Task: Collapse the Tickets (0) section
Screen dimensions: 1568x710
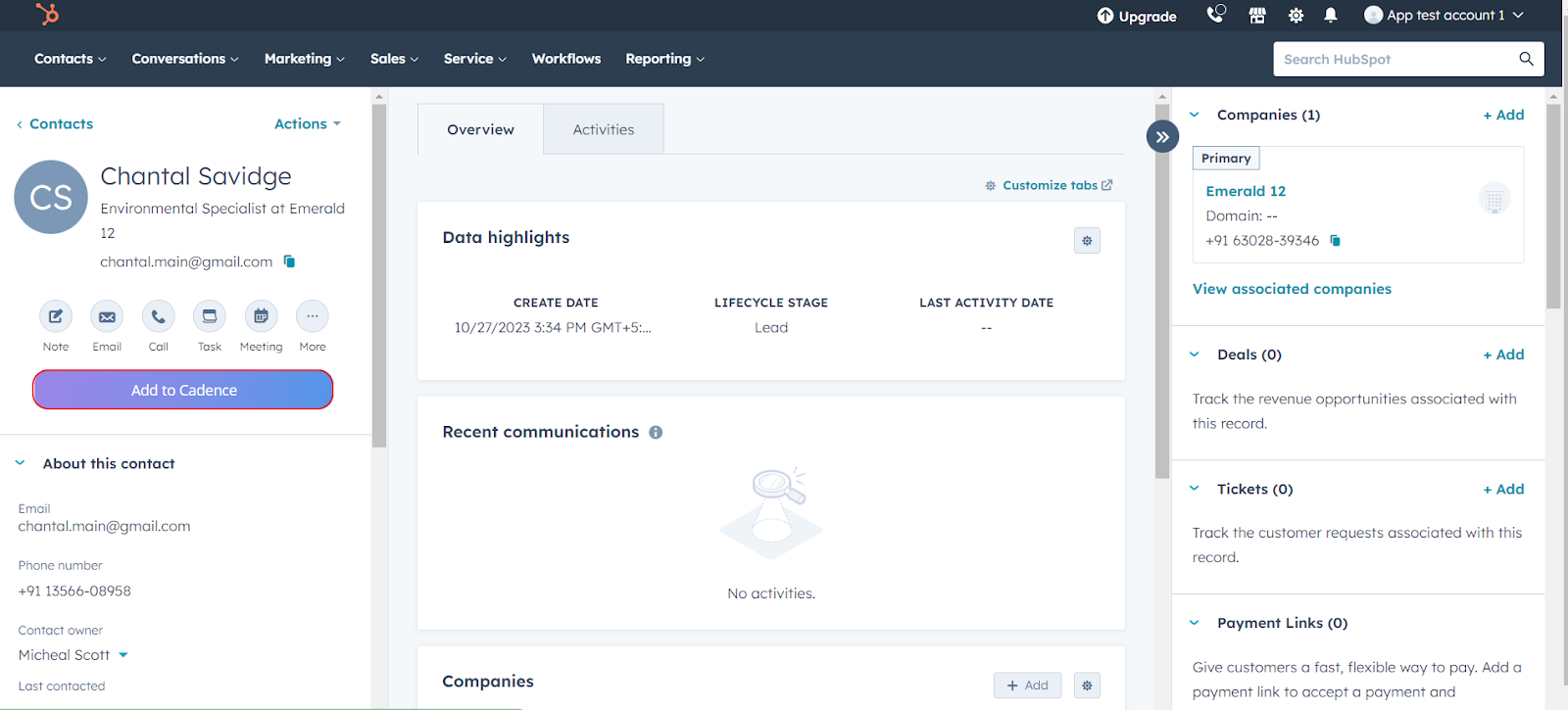Action: [x=1195, y=489]
